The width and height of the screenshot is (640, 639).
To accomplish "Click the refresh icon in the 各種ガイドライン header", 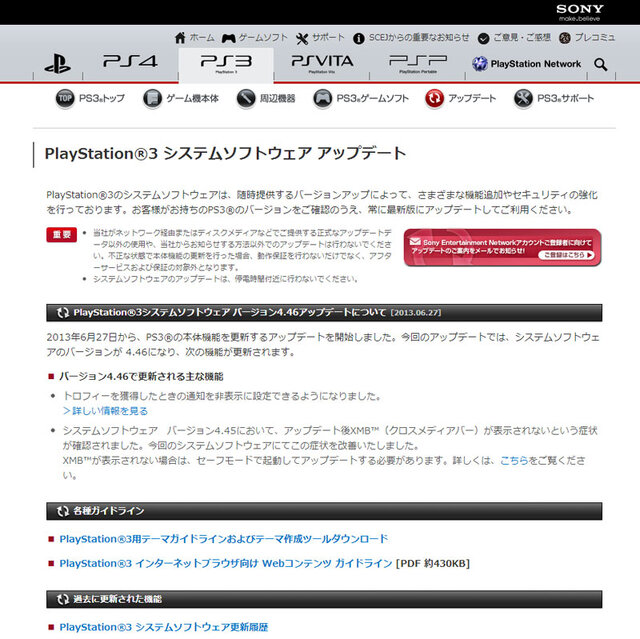I will click(x=63, y=511).
